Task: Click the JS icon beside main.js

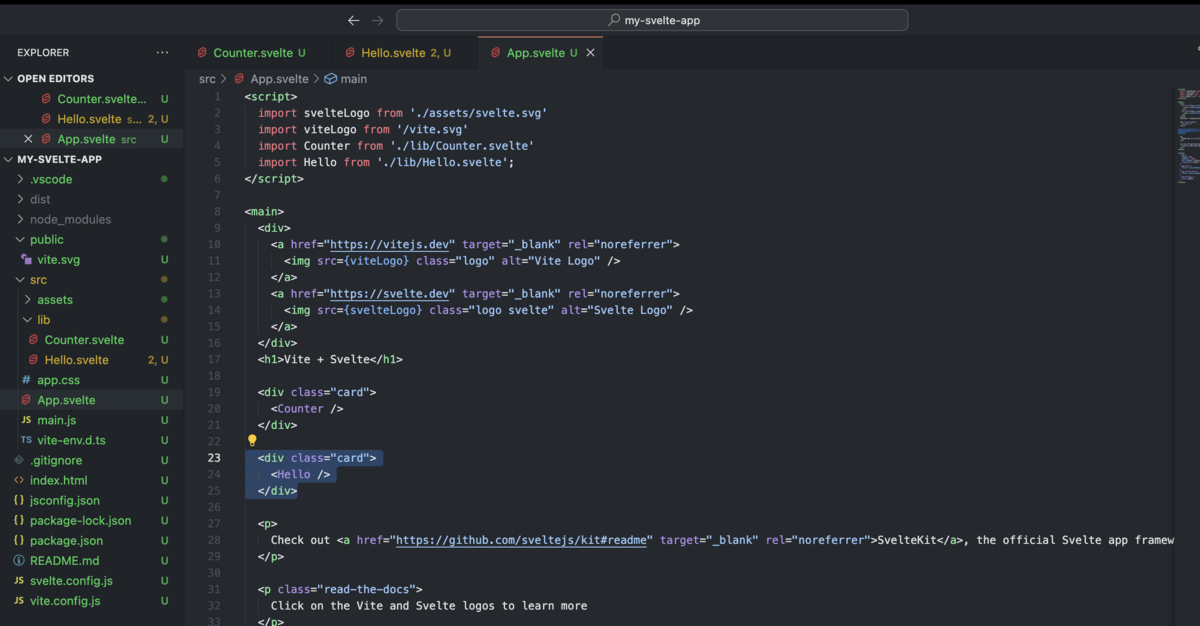Action: [27, 420]
